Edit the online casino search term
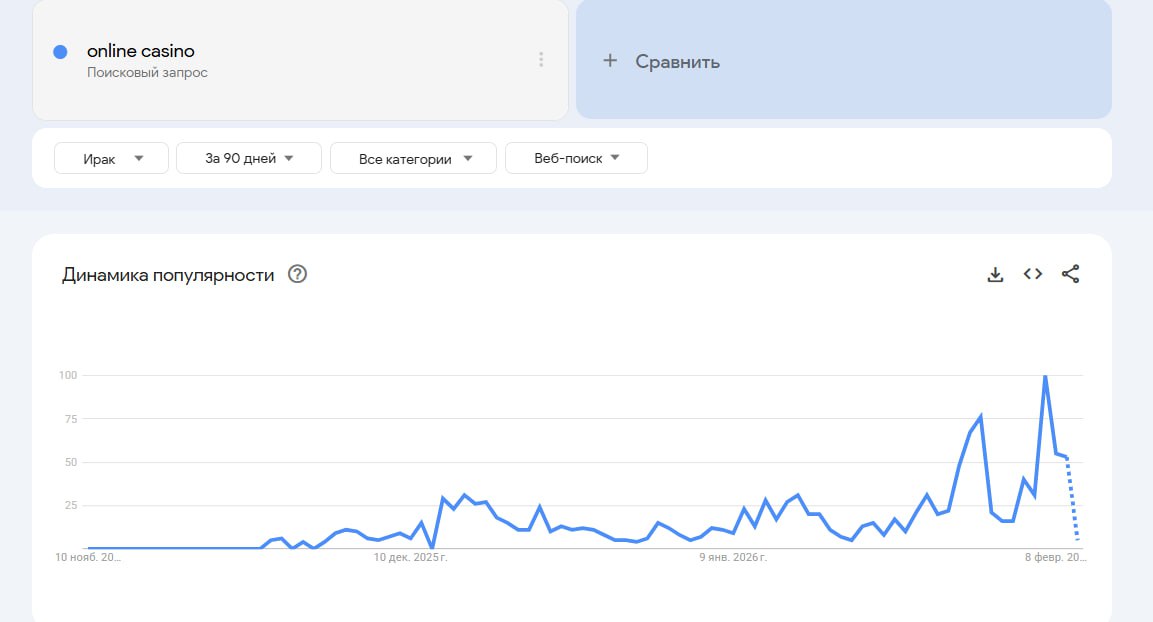 (141, 51)
